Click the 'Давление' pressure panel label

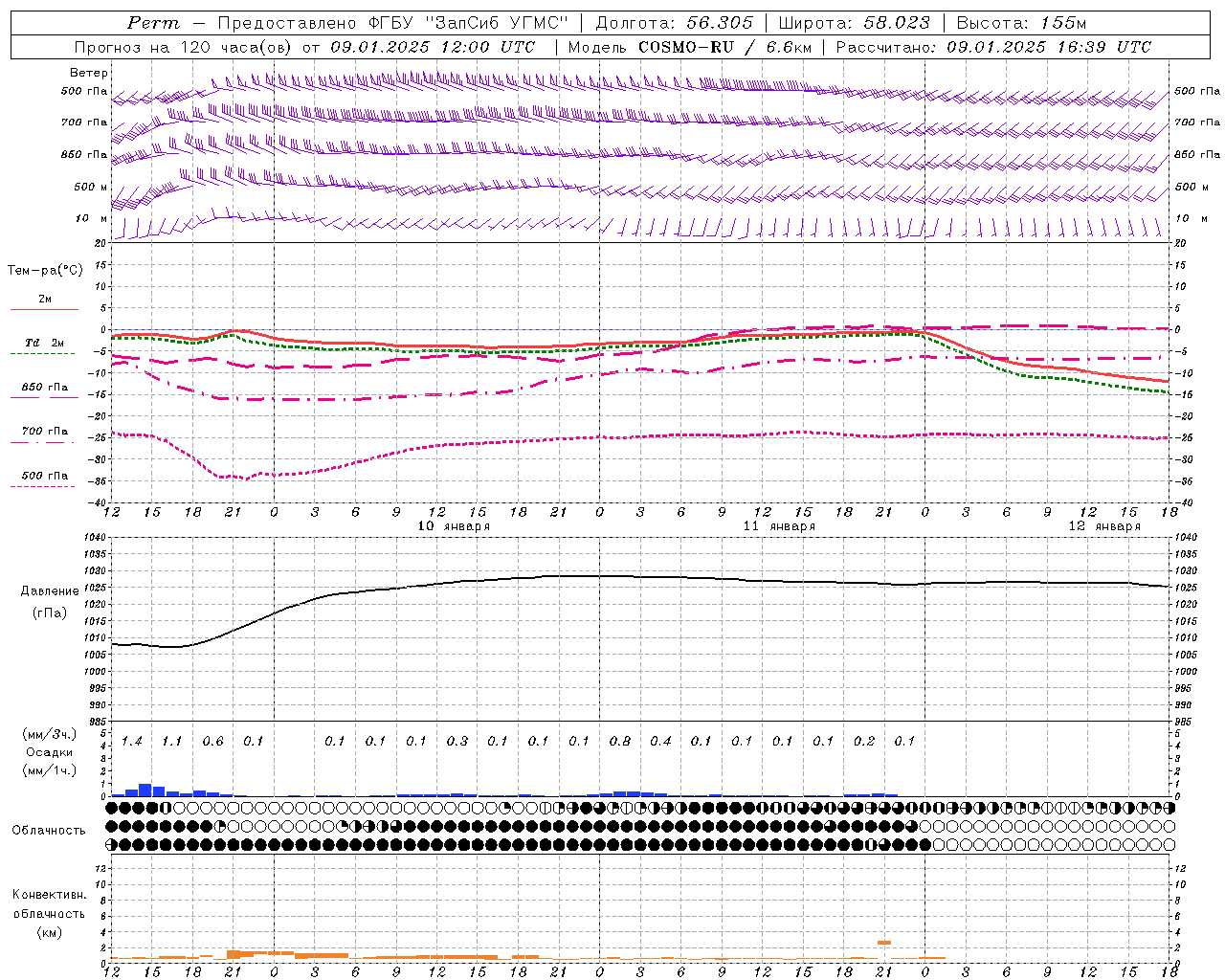click(x=50, y=591)
